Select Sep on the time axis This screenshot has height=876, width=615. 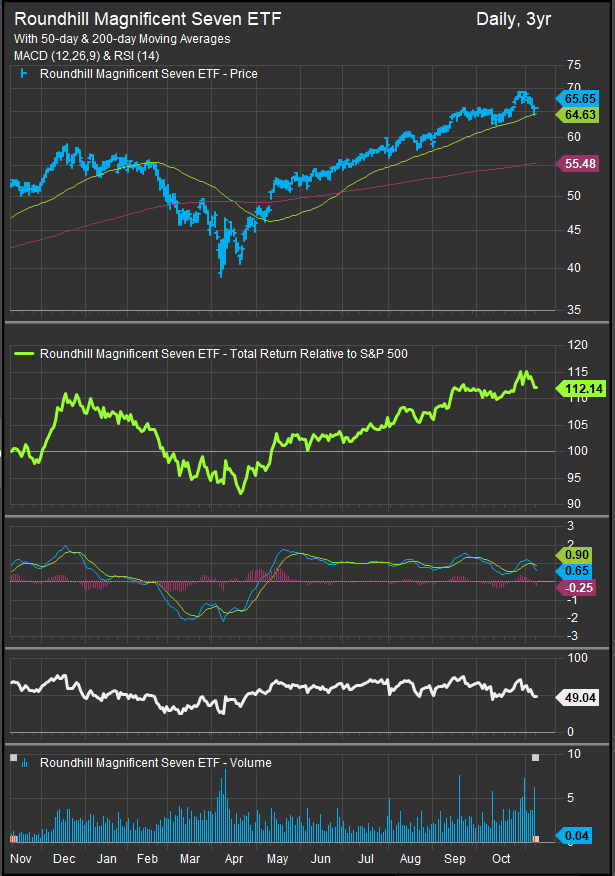pos(455,859)
